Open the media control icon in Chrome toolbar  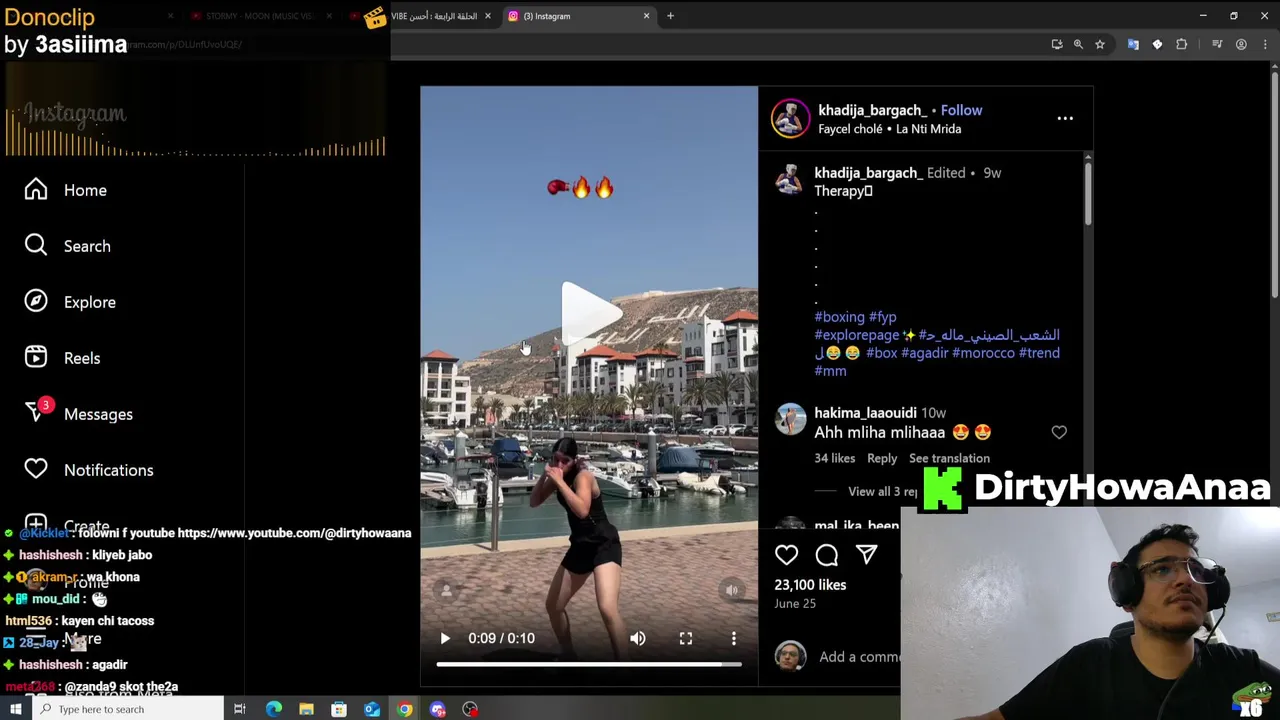(x=1217, y=44)
